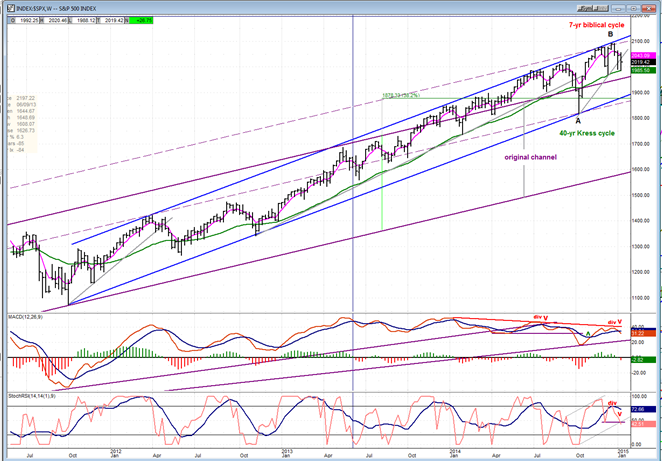
Task: Select the black 2019.42 last price label
Action: tap(643, 62)
